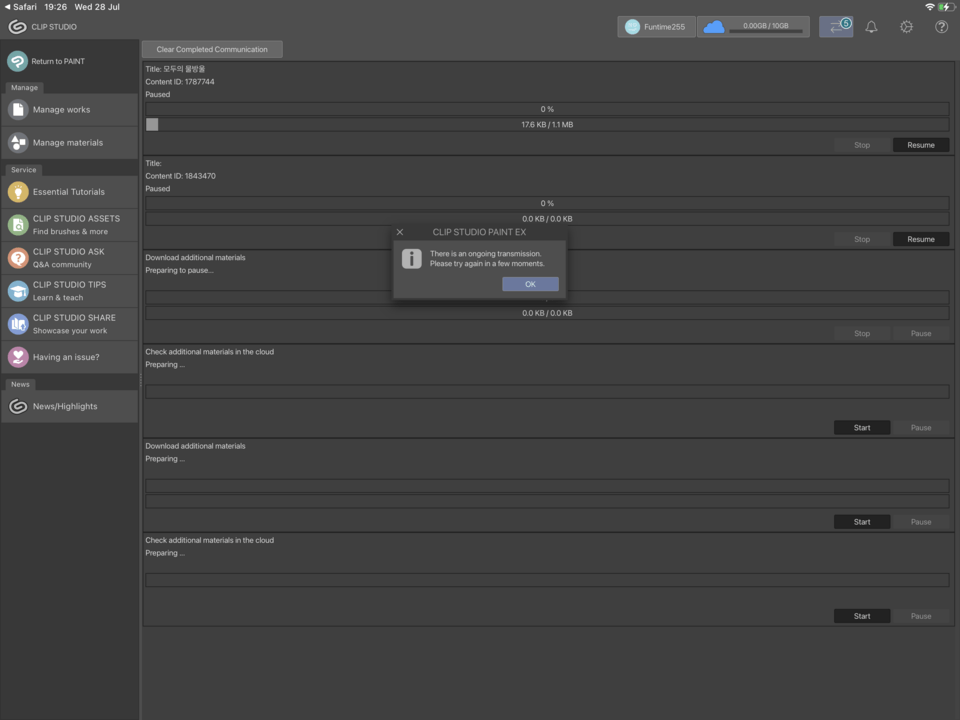This screenshot has width=960, height=720.
Task: Click the sidebar resize handle dots
Action: click(x=140, y=380)
